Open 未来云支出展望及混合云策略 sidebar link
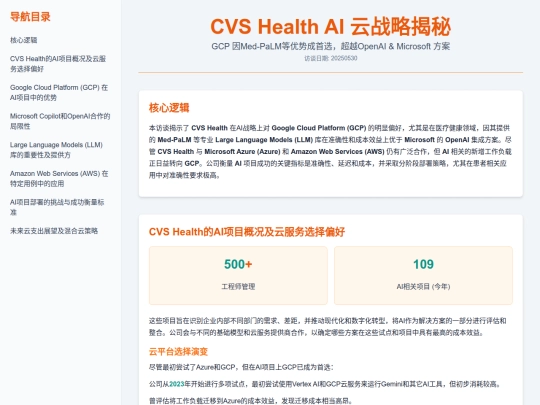This screenshot has height=405, width=540. point(54,231)
